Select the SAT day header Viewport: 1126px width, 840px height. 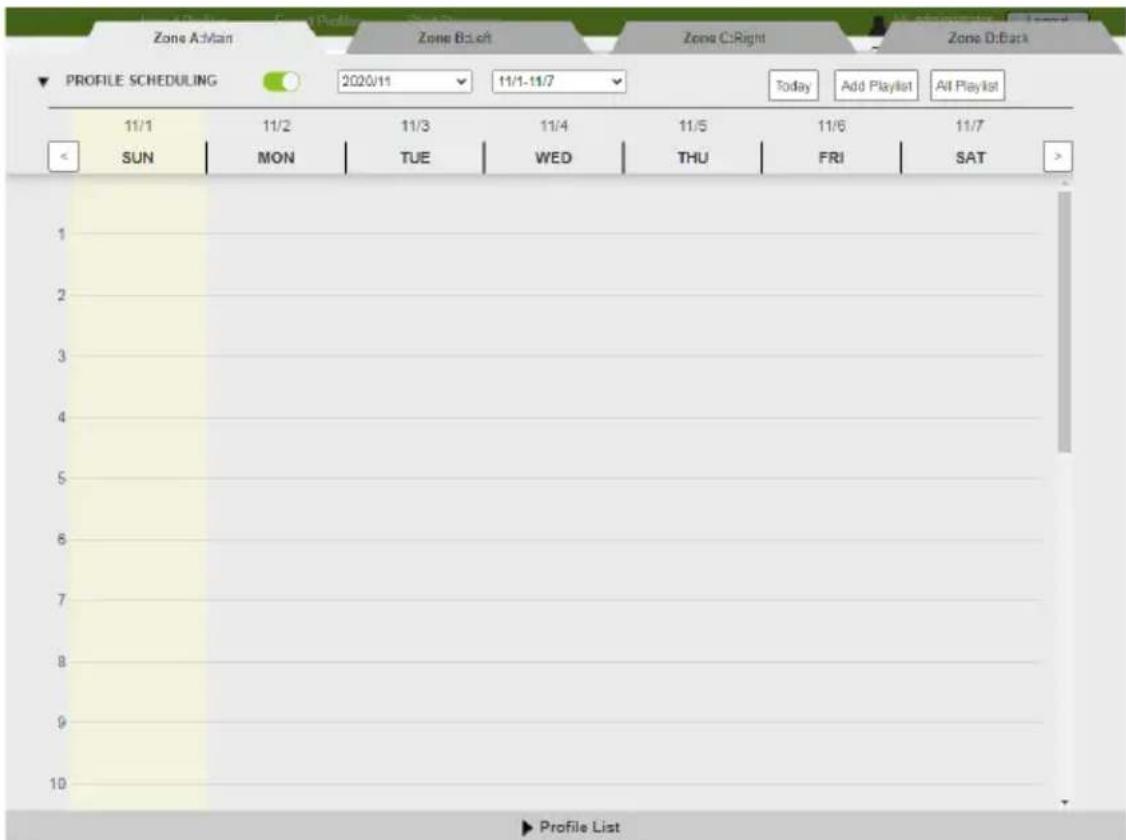click(970, 157)
